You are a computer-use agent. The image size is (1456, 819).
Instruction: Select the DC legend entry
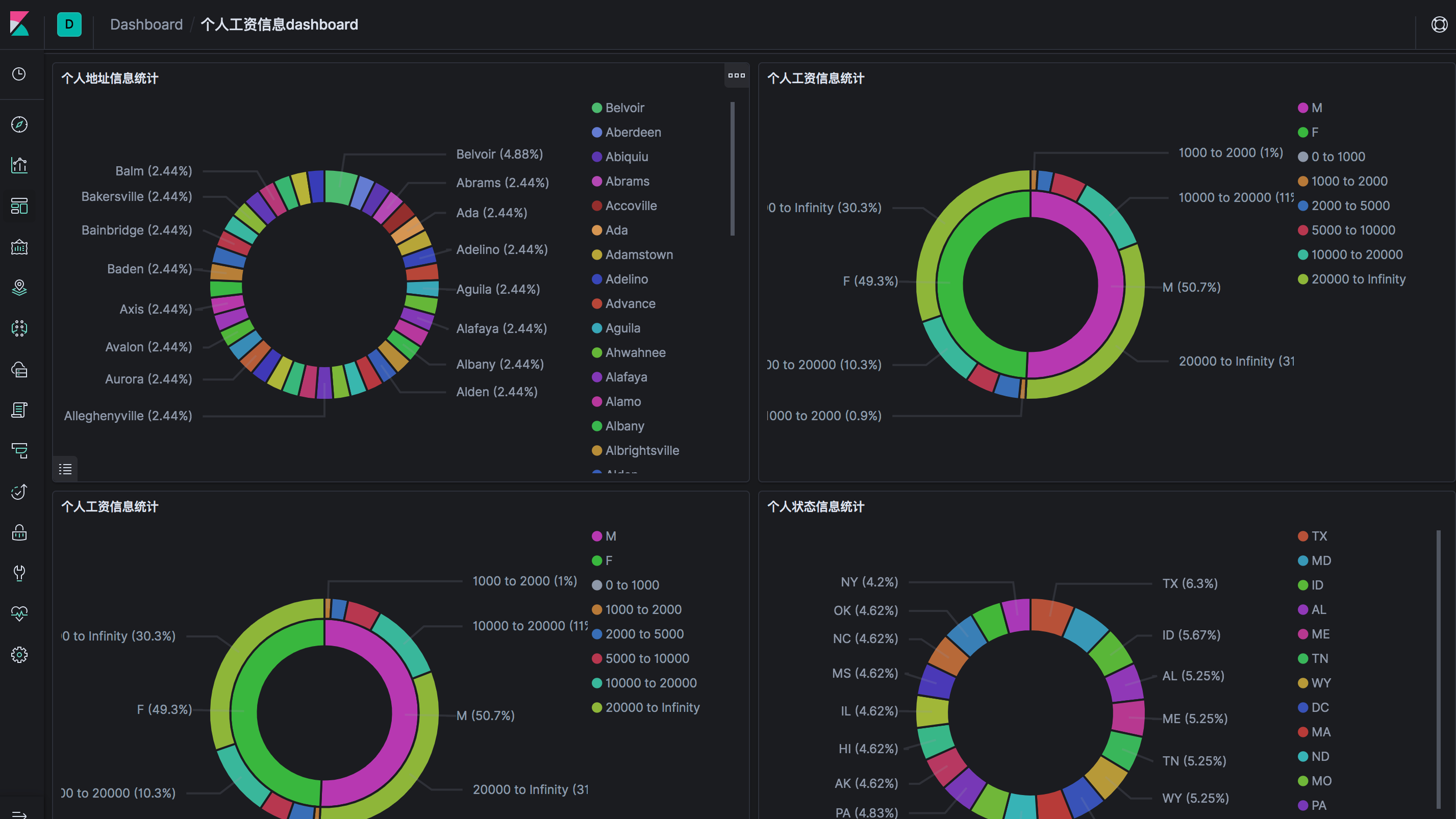pos(1314,708)
